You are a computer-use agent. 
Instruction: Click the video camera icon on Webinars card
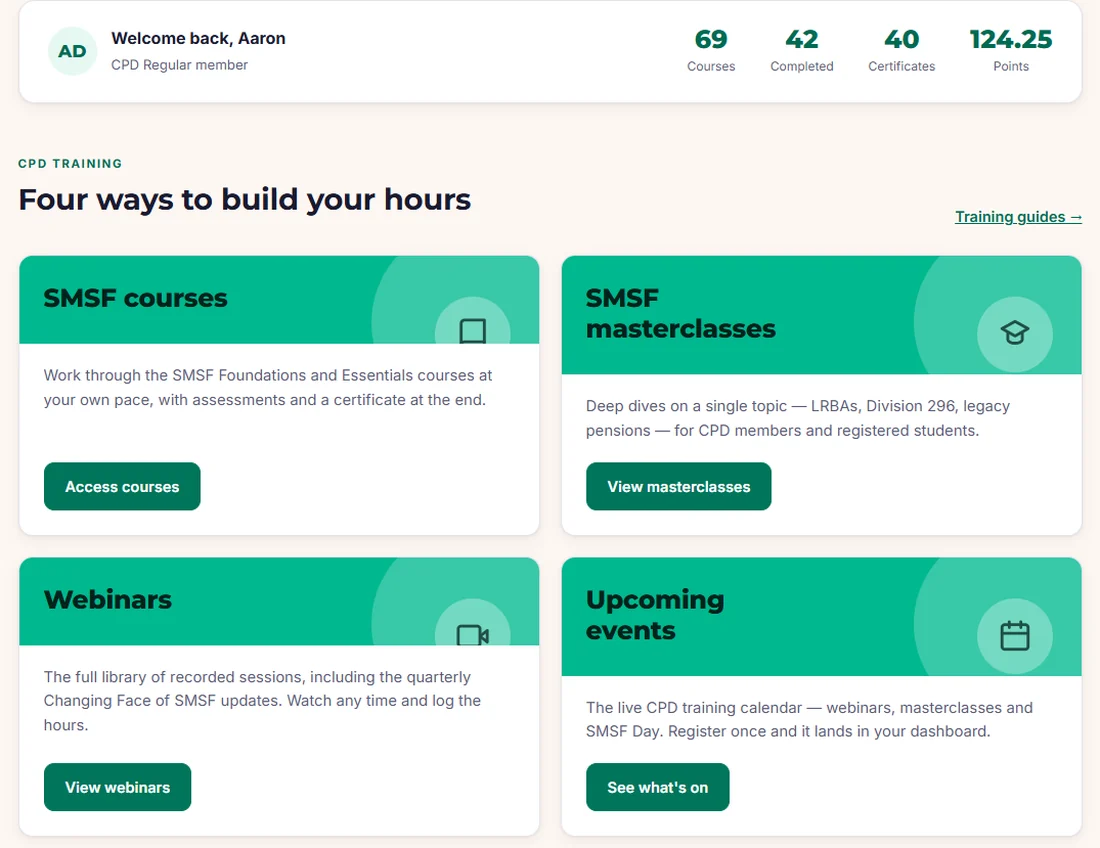[472, 635]
